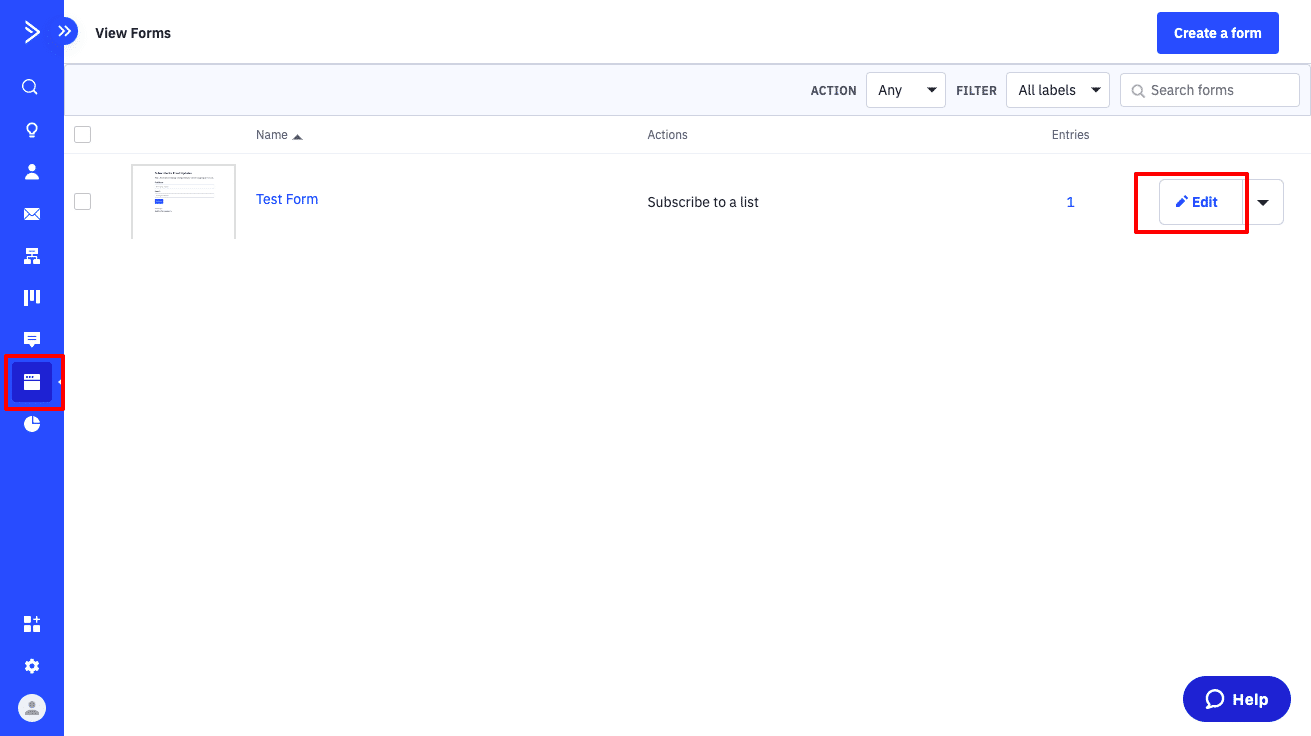Click the Create a form button
The width and height of the screenshot is (1311, 736).
pyautogui.click(x=1218, y=33)
